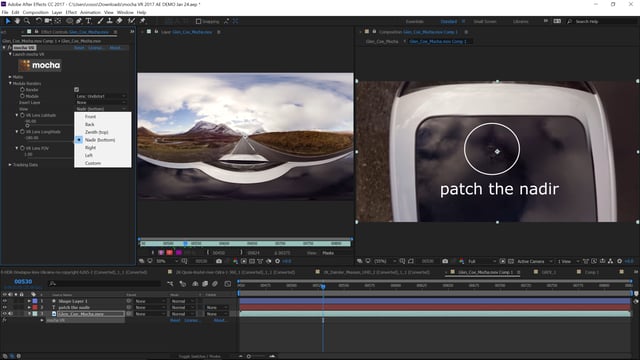Expand the Tracking Data section
The height and width of the screenshot is (360, 640).
pyautogui.click(x=10, y=164)
